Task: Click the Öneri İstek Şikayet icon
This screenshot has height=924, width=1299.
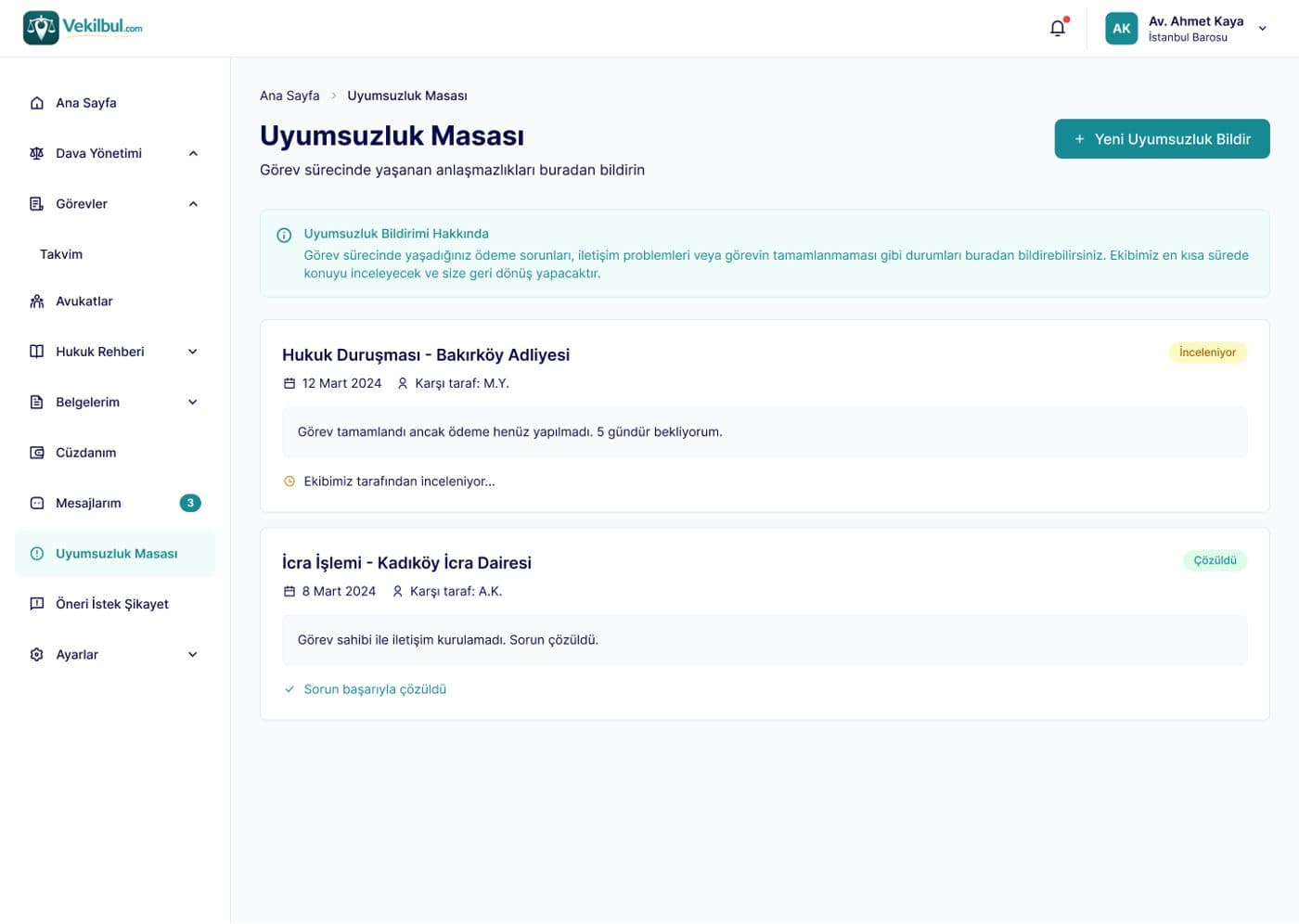Action: (37, 604)
